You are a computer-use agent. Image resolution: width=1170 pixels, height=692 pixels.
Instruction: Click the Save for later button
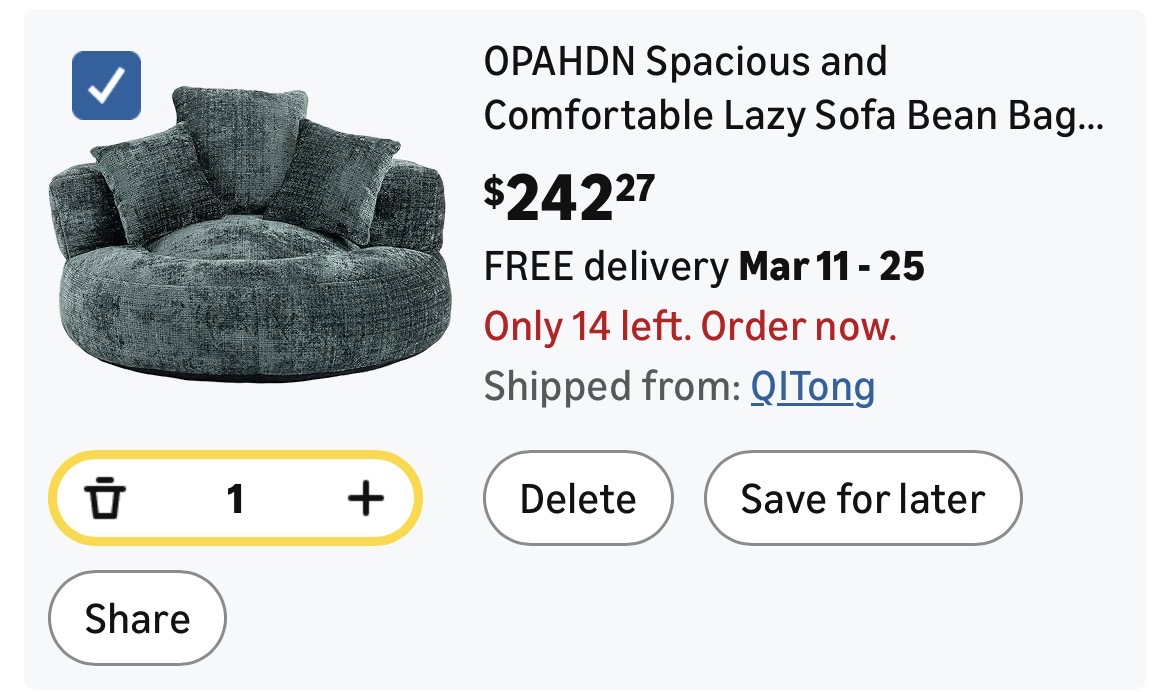pos(862,498)
